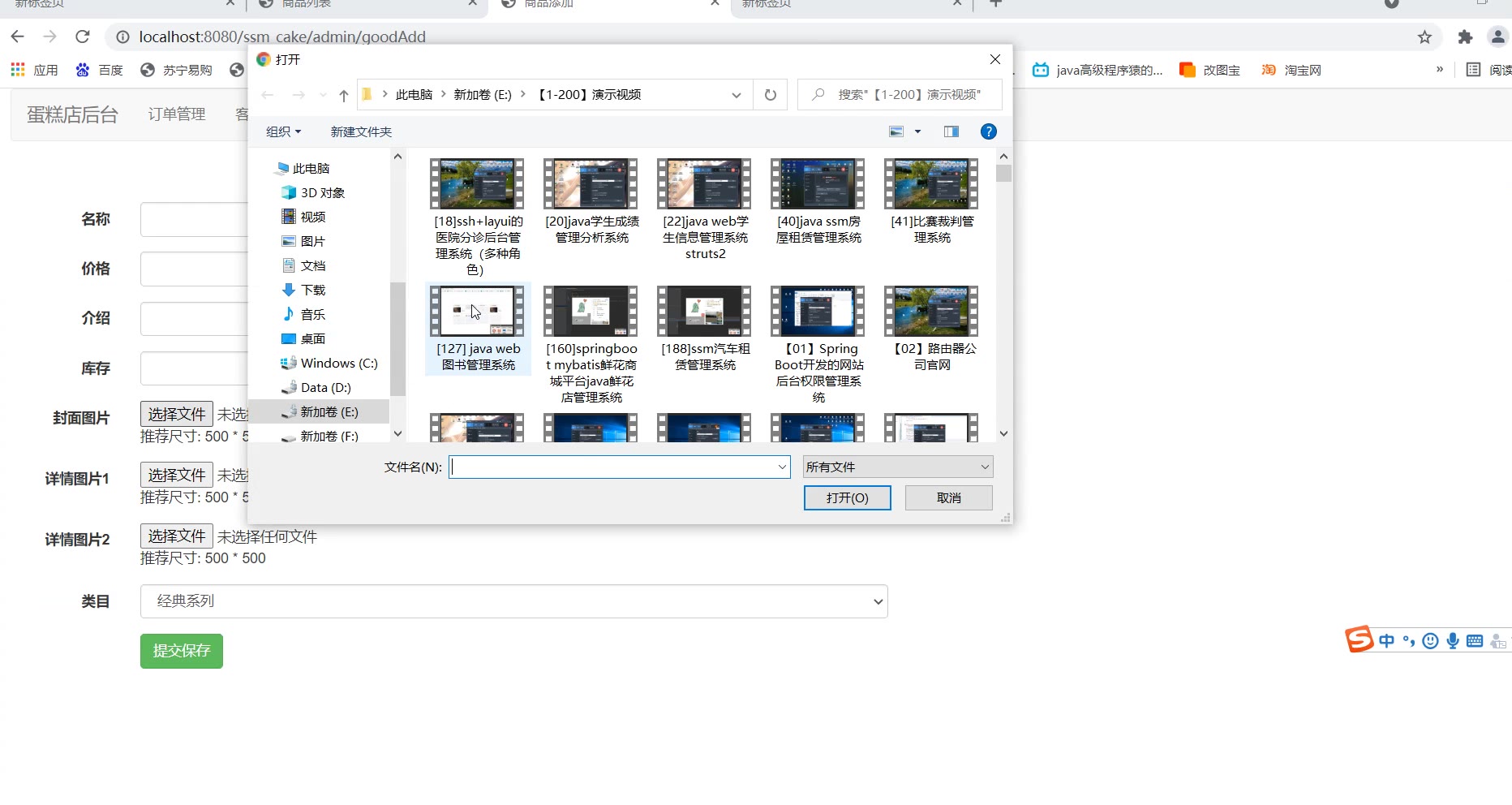Open the help question mark icon
This screenshot has width=1512, height=805.
click(x=988, y=131)
